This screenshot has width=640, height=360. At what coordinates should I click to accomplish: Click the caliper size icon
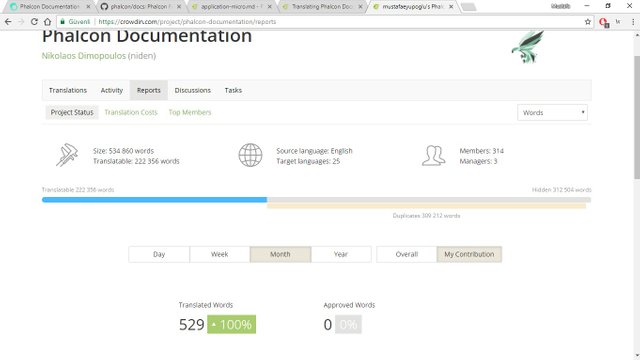pyautogui.click(x=67, y=155)
